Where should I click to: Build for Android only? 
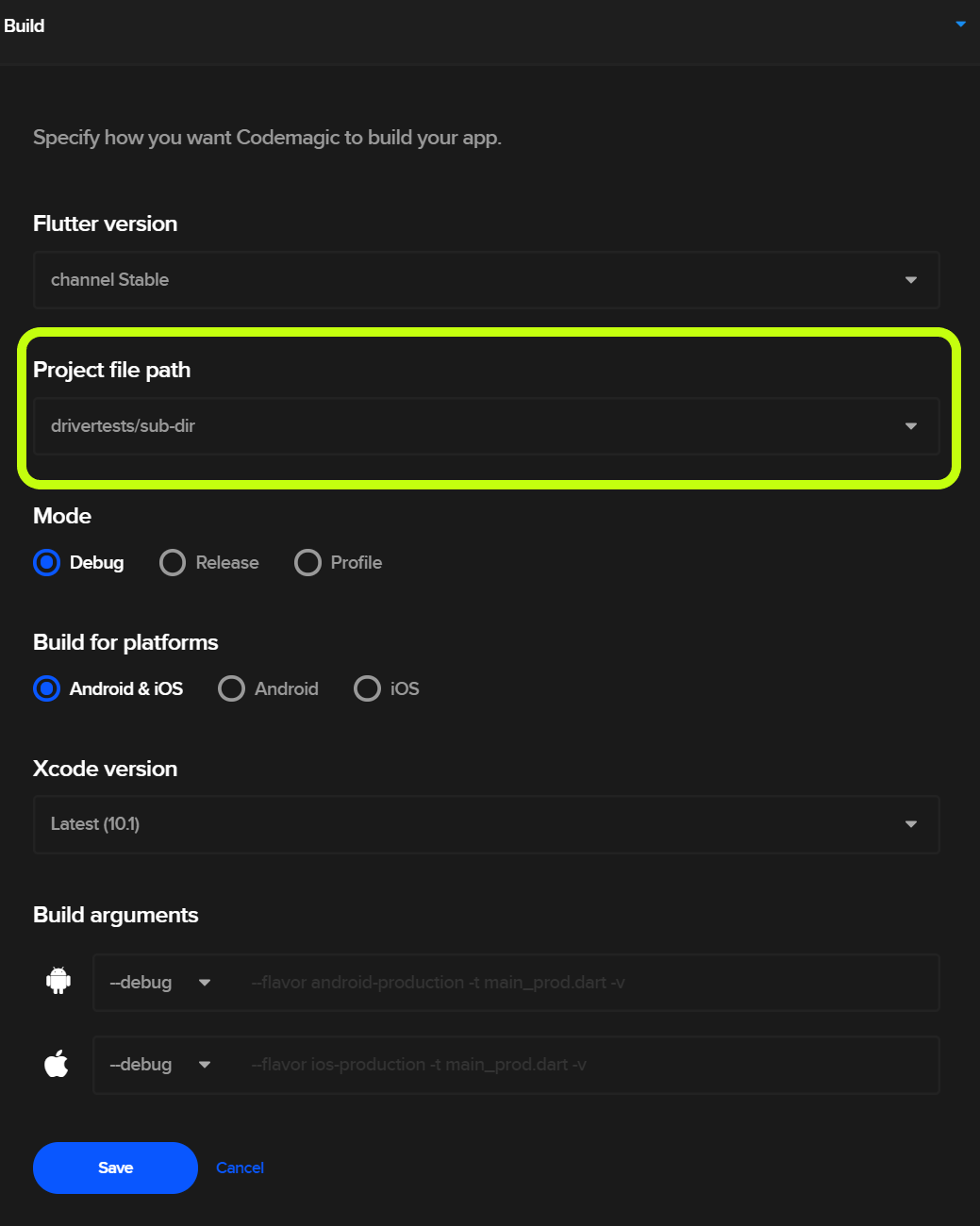point(231,689)
